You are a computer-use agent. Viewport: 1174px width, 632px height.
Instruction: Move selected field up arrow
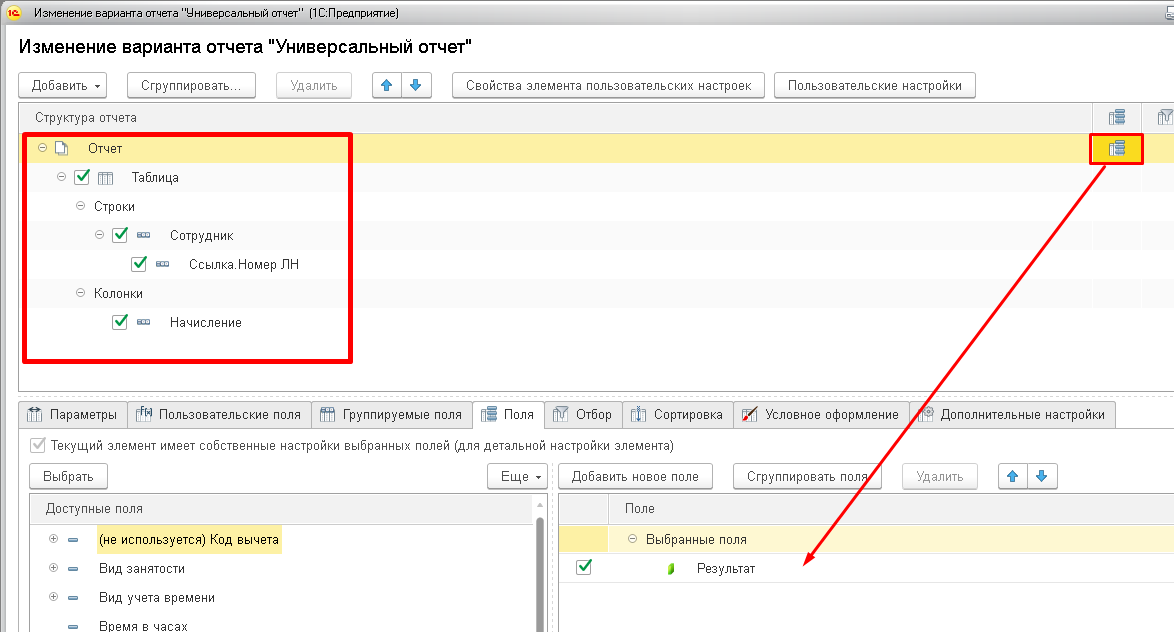point(1012,476)
